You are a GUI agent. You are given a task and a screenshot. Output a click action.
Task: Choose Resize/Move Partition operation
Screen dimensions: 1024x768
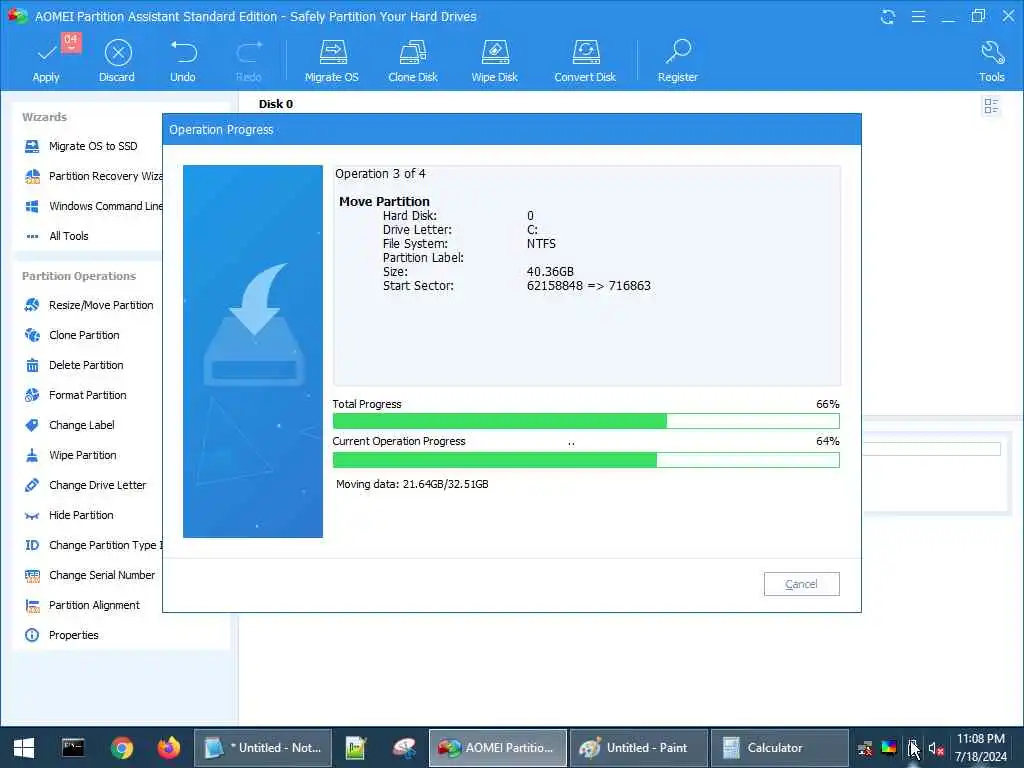[89, 305]
